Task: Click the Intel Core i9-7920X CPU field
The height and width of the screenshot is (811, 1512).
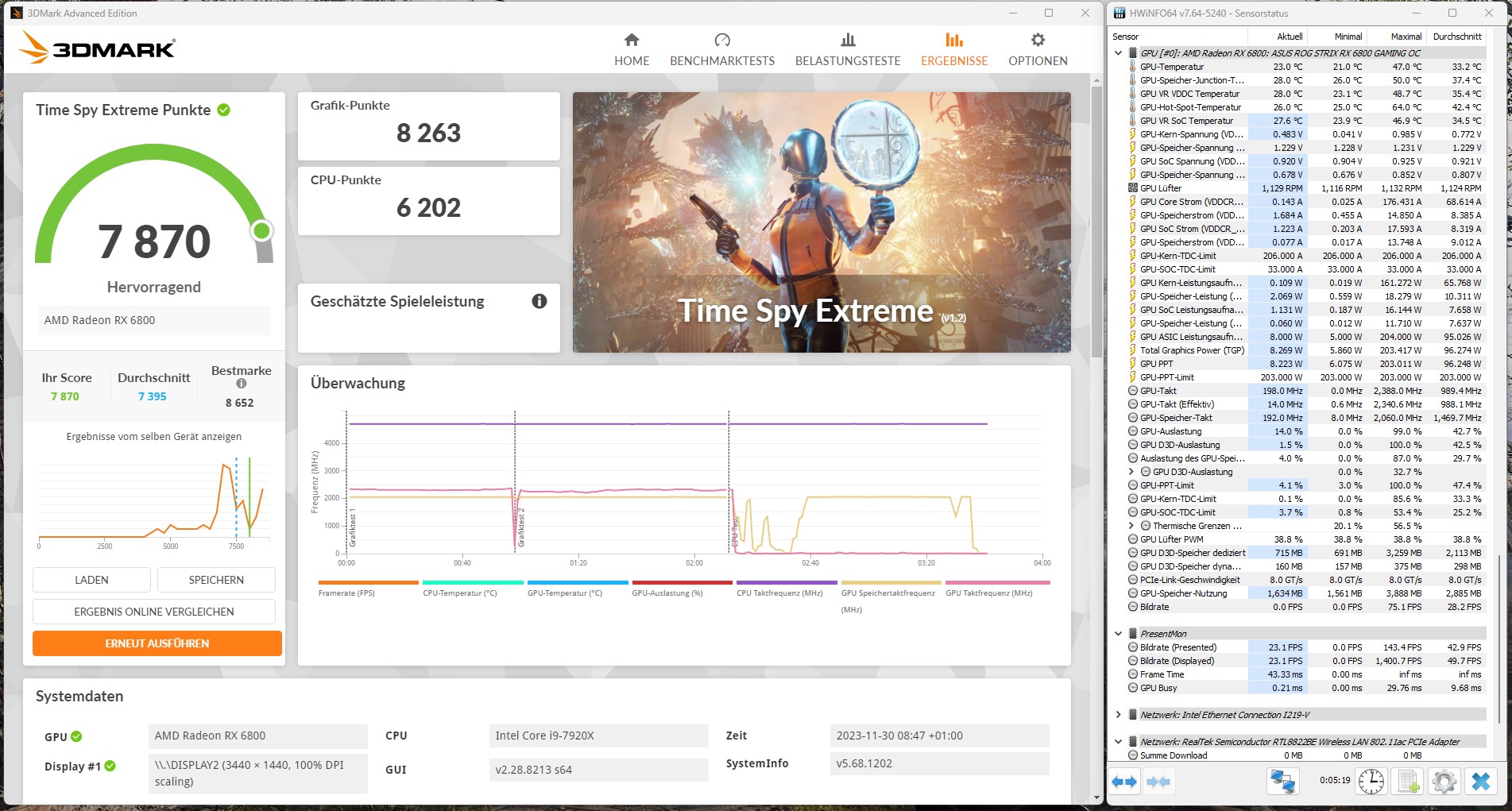Action: point(599,736)
